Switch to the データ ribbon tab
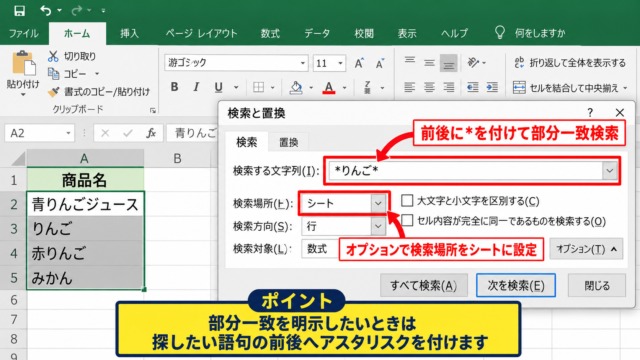 (x=317, y=33)
